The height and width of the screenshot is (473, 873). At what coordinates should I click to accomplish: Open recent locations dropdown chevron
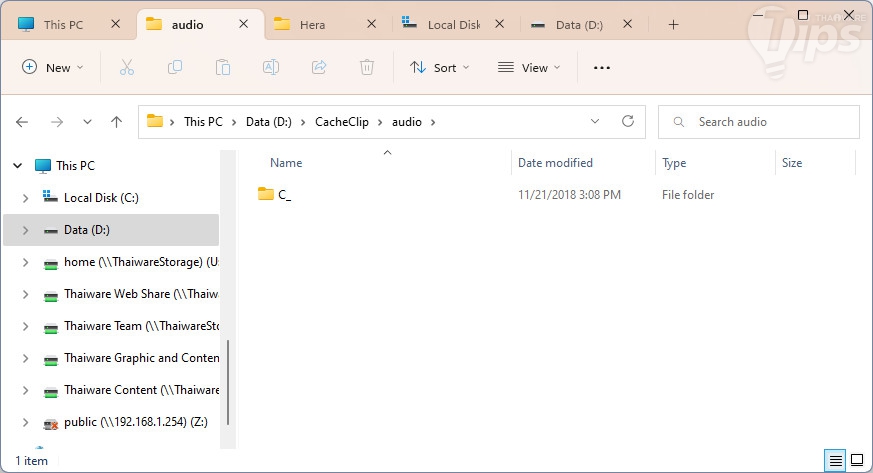pyautogui.click(x=87, y=122)
